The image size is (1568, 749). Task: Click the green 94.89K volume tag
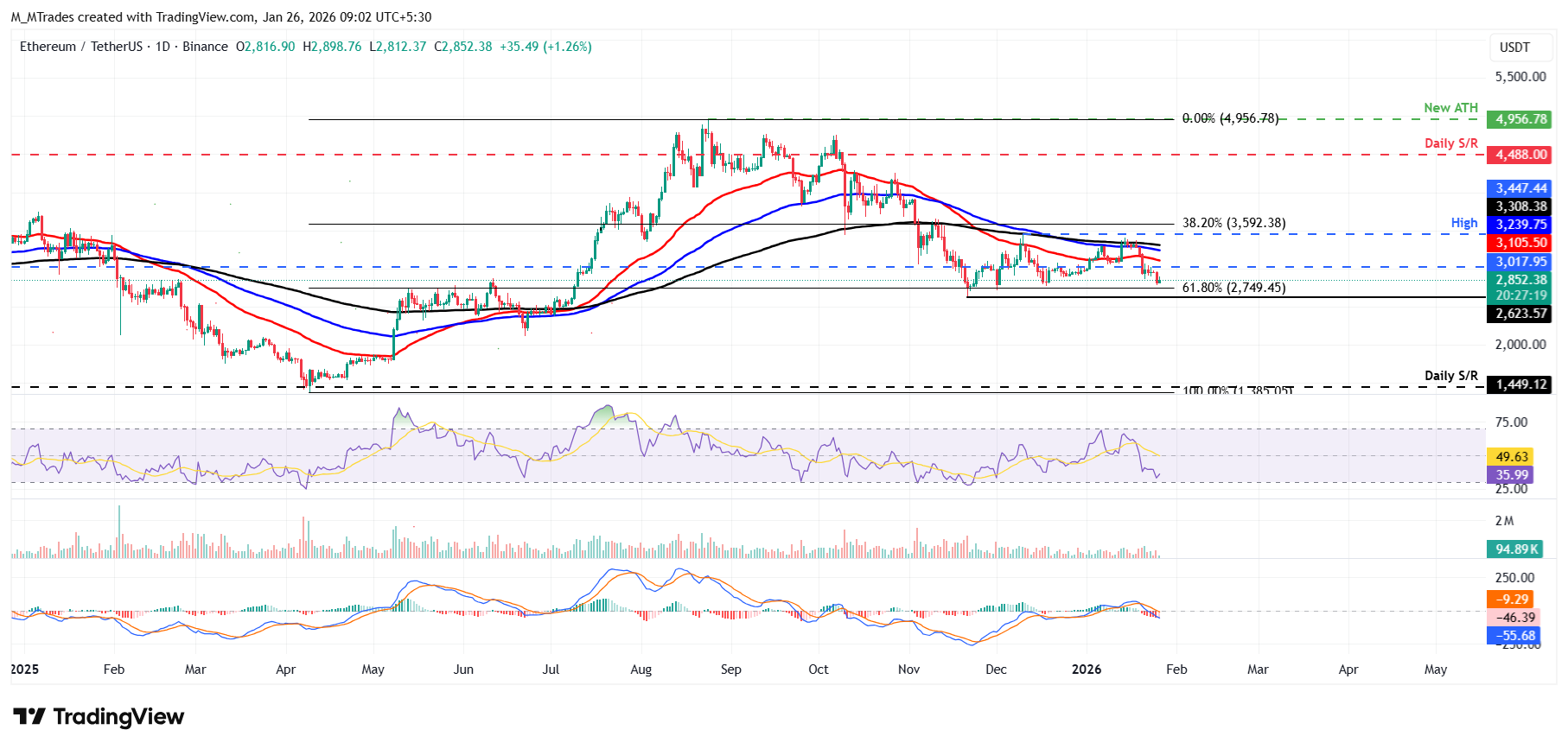tap(1518, 549)
